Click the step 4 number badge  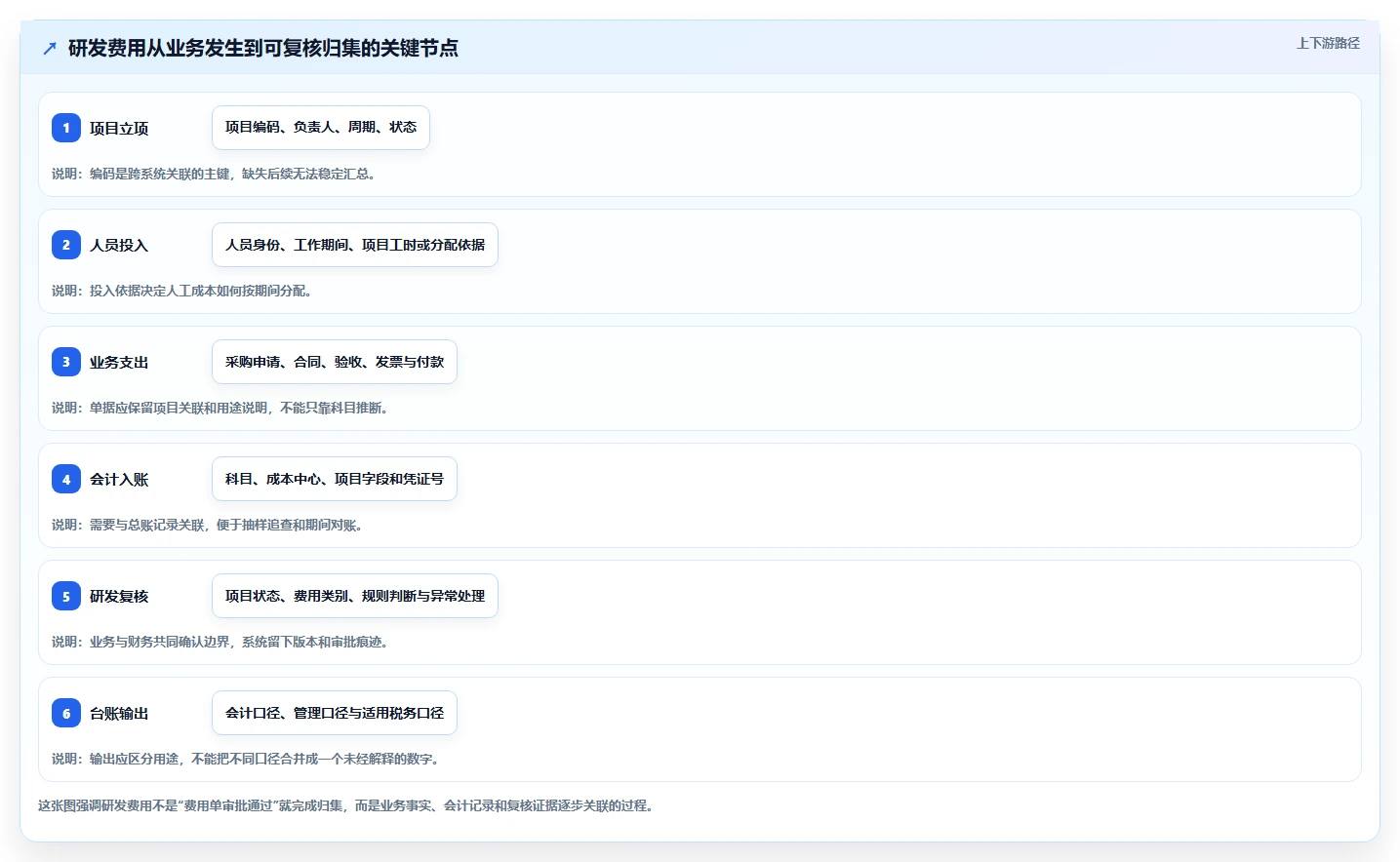[66, 479]
